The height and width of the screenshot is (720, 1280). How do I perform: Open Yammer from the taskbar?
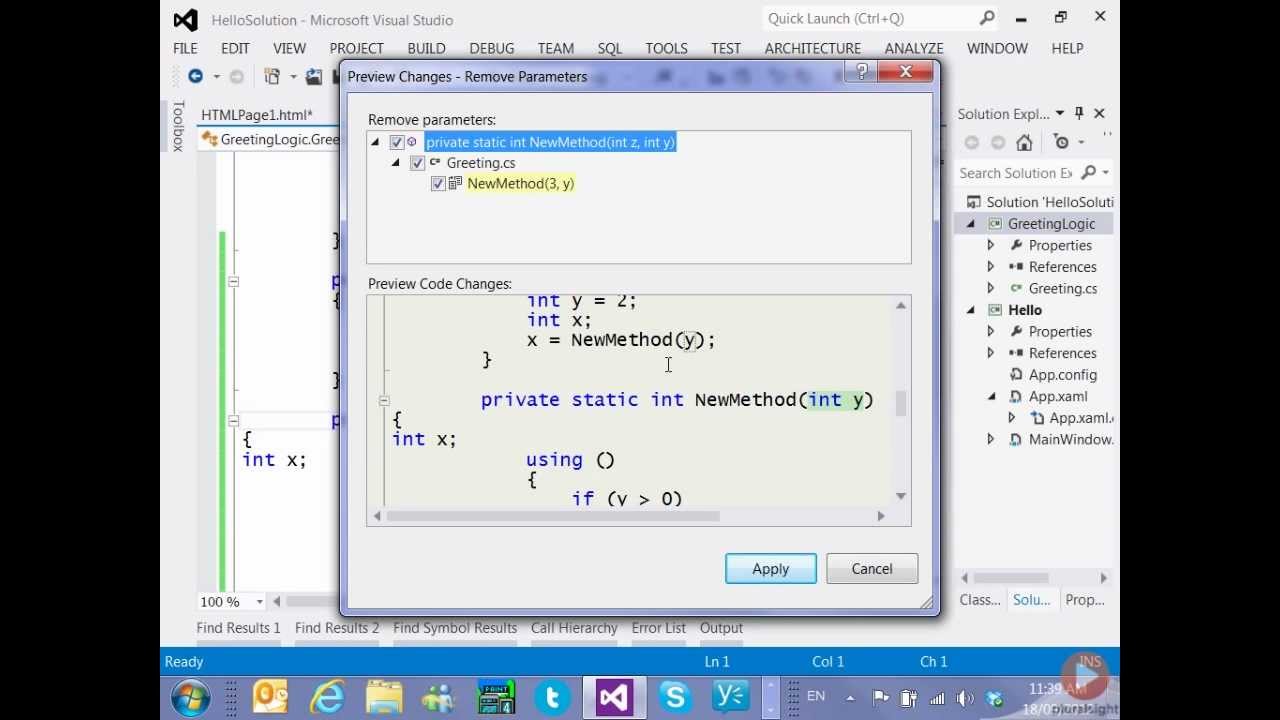click(x=731, y=697)
